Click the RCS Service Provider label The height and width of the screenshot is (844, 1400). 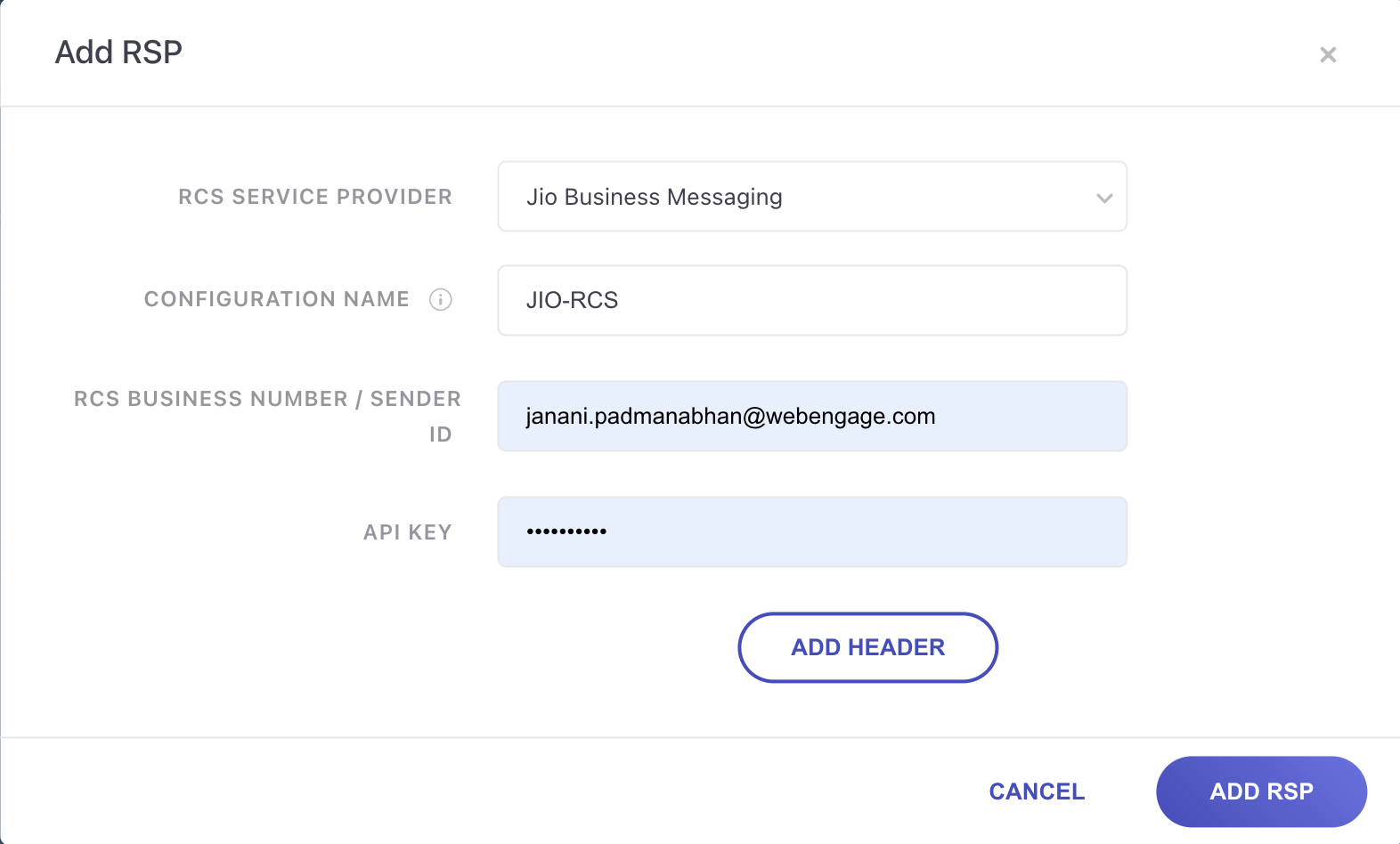coord(315,197)
